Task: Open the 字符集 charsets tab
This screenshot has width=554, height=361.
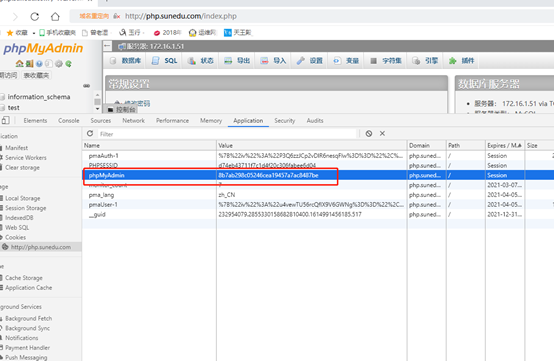Action: pyautogui.click(x=386, y=61)
